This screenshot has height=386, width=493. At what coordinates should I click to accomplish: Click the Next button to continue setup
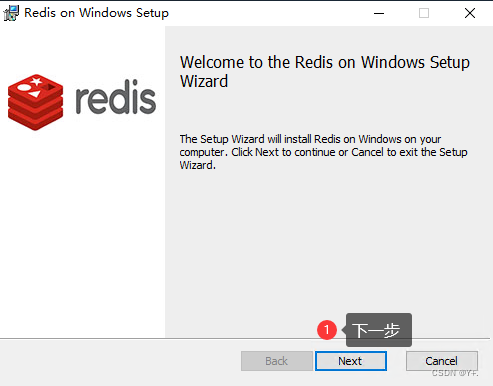(351, 361)
